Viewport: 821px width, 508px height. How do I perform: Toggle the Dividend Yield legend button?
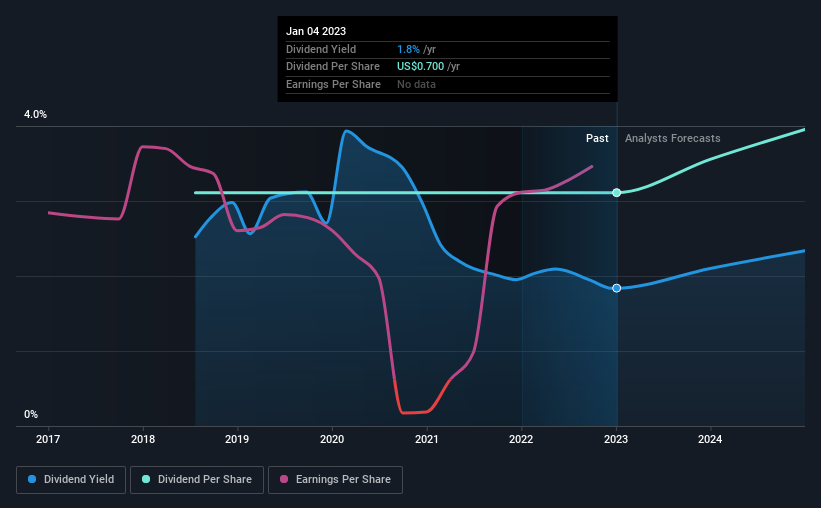pos(71,480)
